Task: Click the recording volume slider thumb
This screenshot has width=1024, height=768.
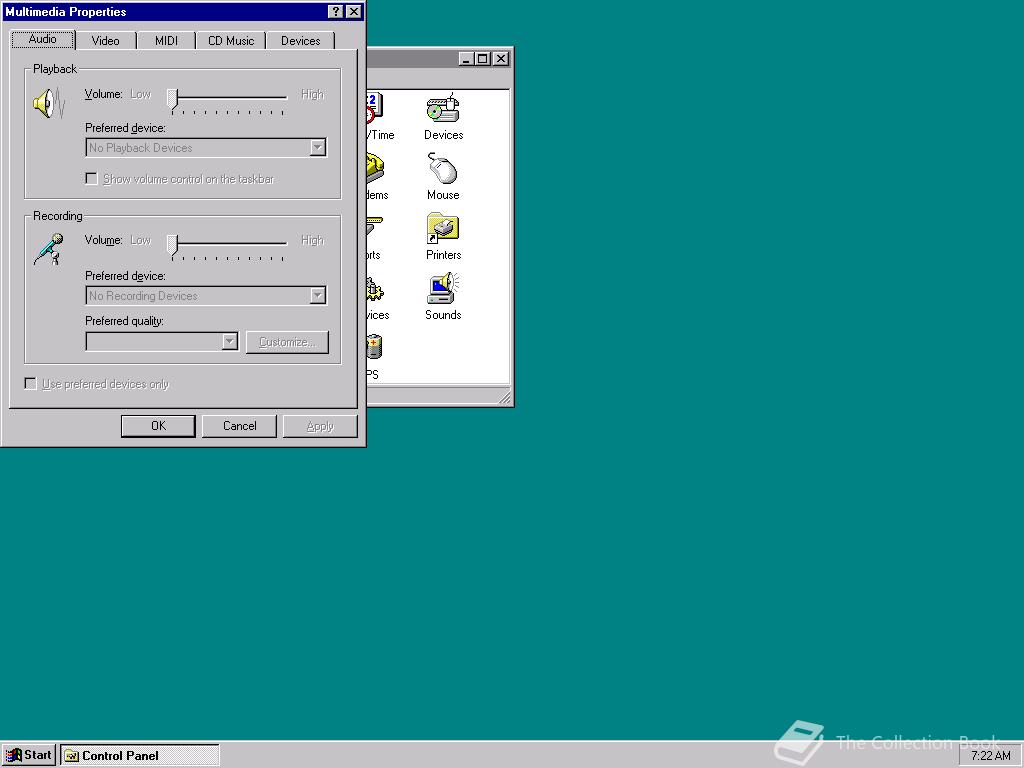Action: tap(172, 246)
